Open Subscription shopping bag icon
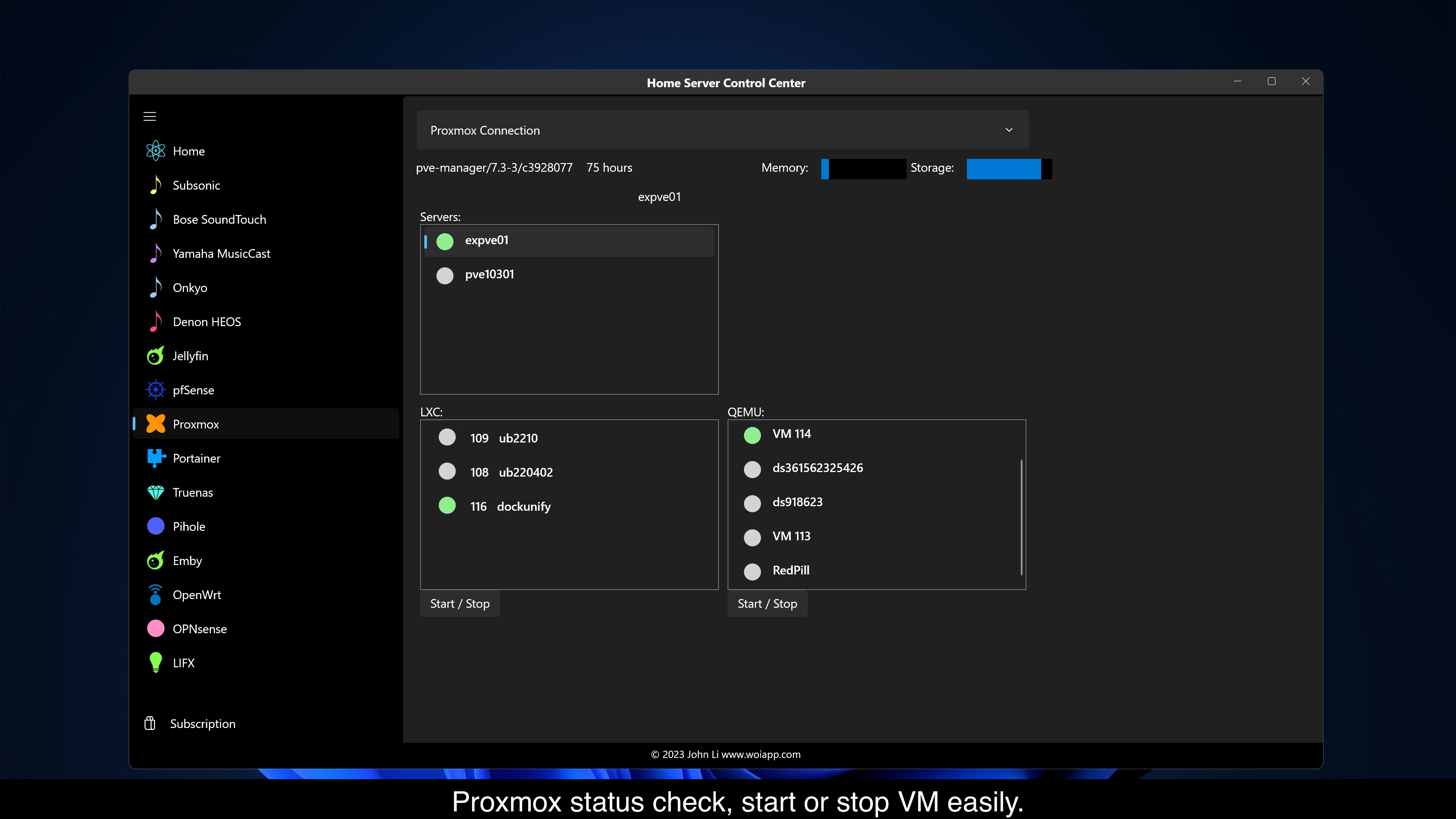The width and height of the screenshot is (1456, 819). 150,723
